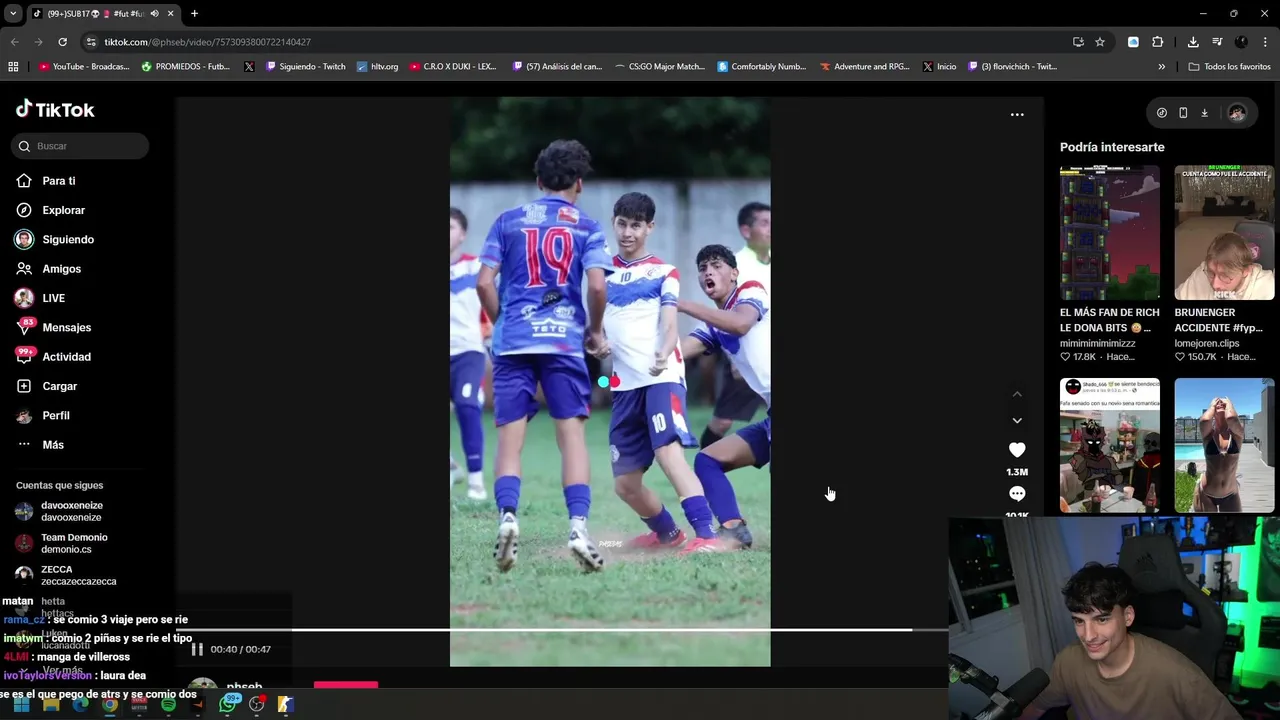Open the media controls icon in Chrome toolbar
Image resolution: width=1280 pixels, height=720 pixels.
(1217, 42)
